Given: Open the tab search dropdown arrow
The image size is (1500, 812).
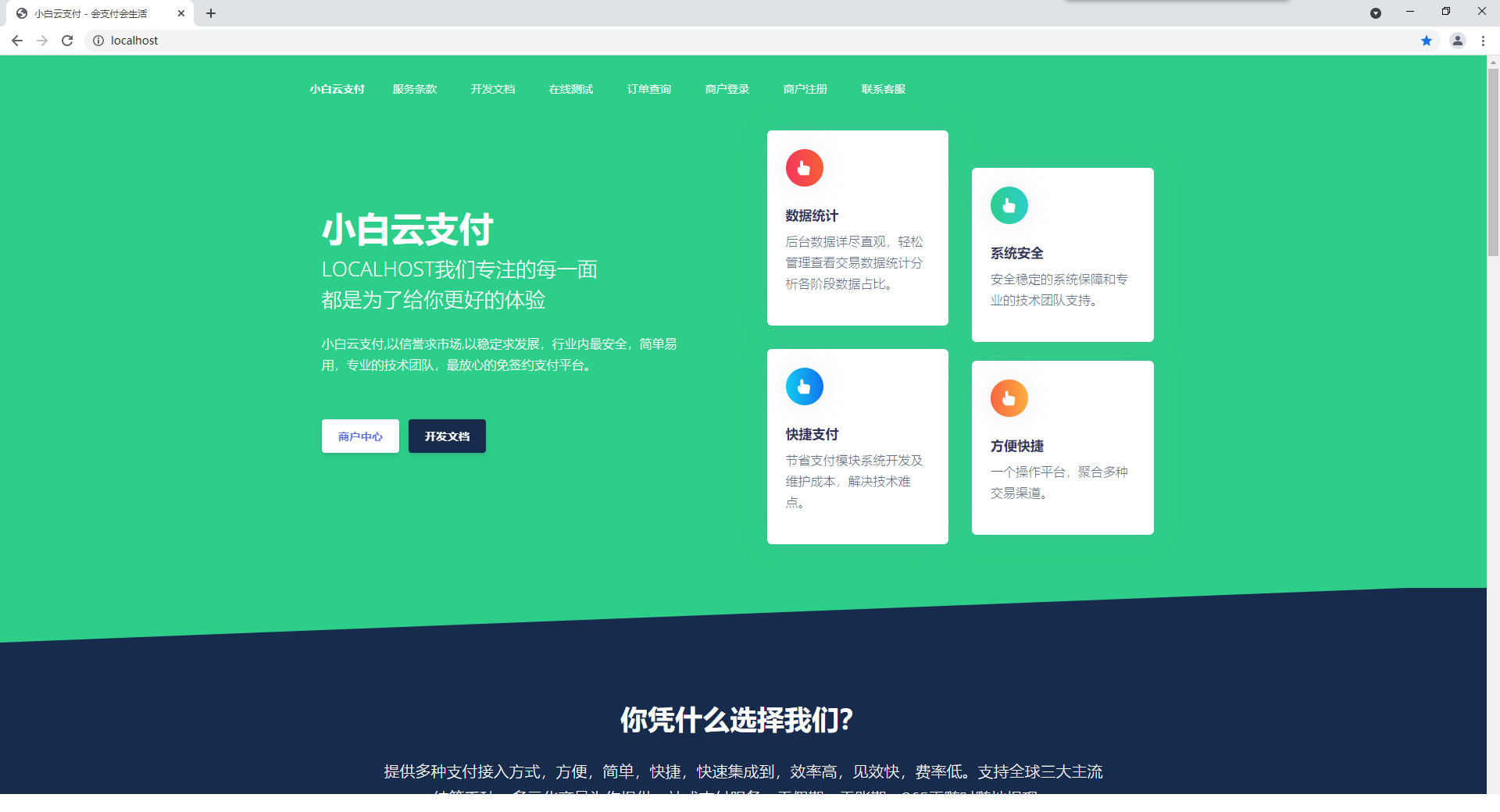Looking at the screenshot, I should [x=1376, y=13].
